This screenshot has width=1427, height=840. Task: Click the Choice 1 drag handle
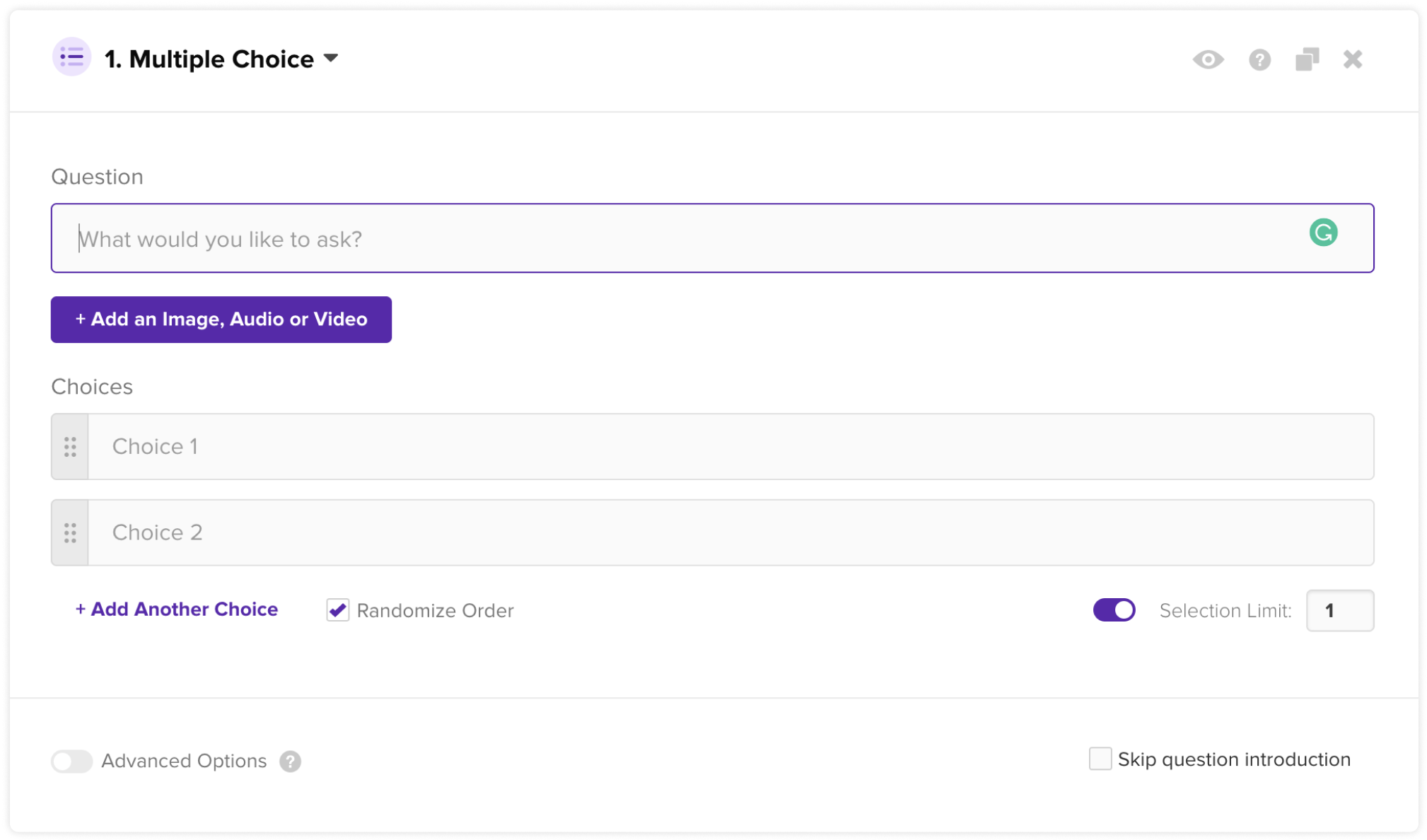click(x=70, y=447)
